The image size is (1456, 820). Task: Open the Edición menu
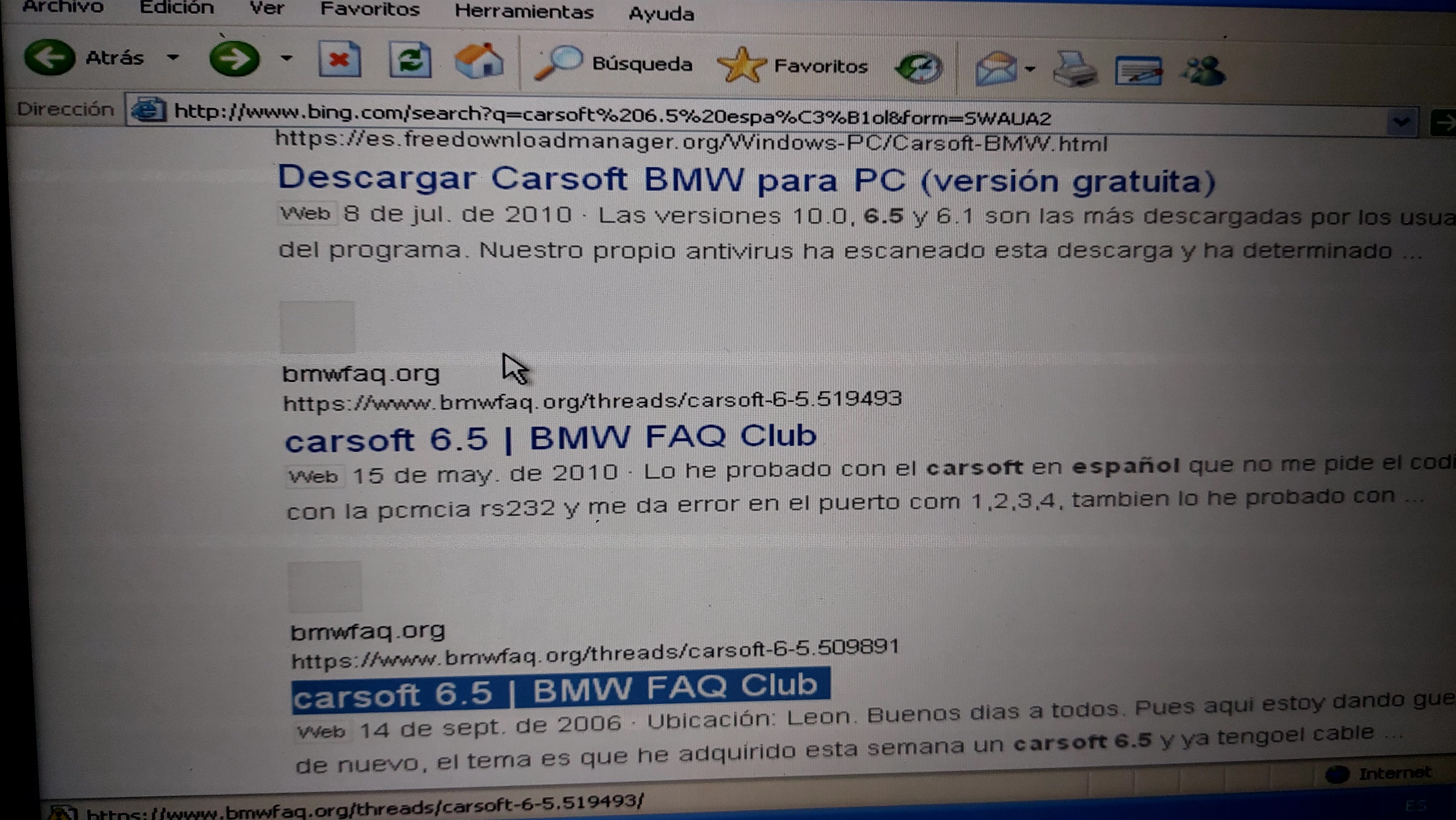click(176, 8)
